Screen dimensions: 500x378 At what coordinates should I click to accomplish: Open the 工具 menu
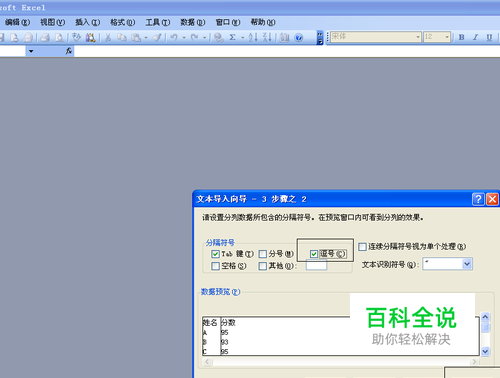tap(158, 22)
